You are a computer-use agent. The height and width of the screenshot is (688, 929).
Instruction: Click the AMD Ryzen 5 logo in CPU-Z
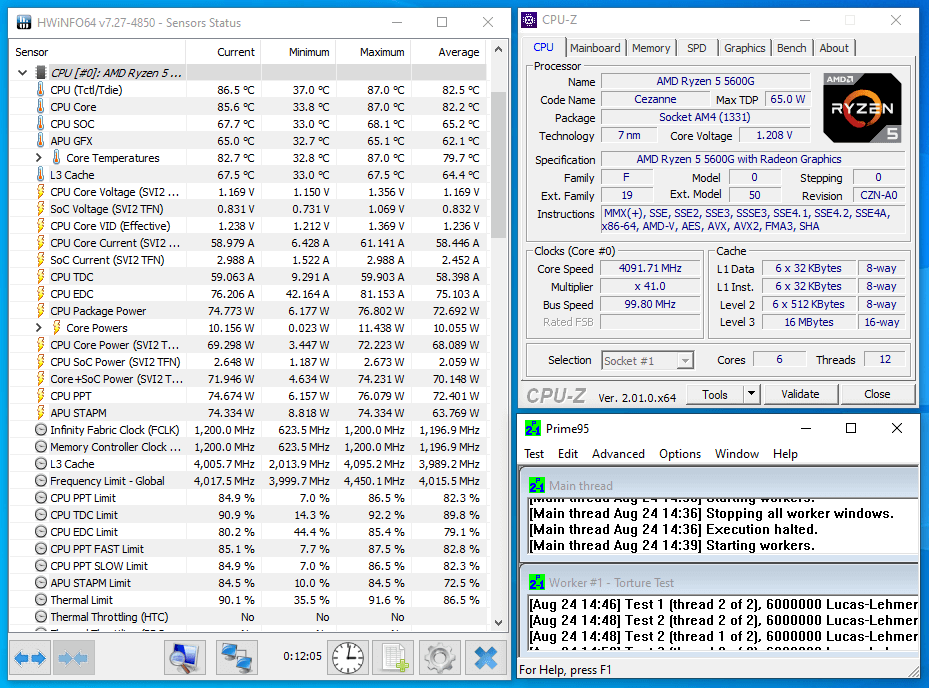[x=862, y=107]
